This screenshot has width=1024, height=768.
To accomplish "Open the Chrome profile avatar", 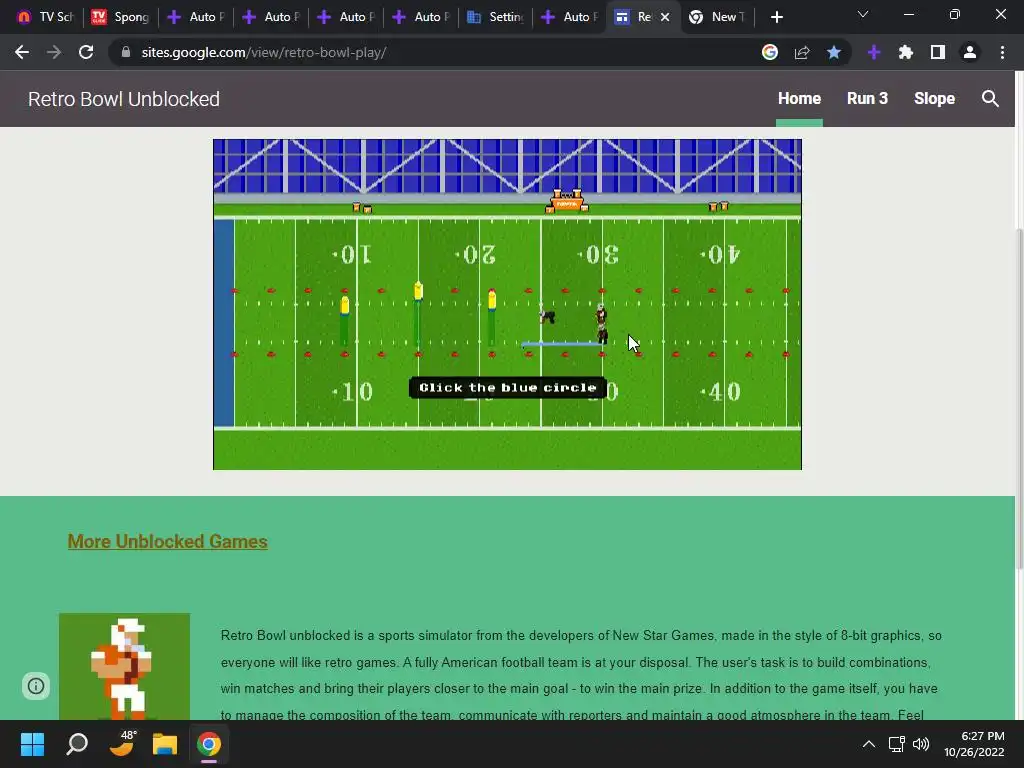I will pos(970,52).
